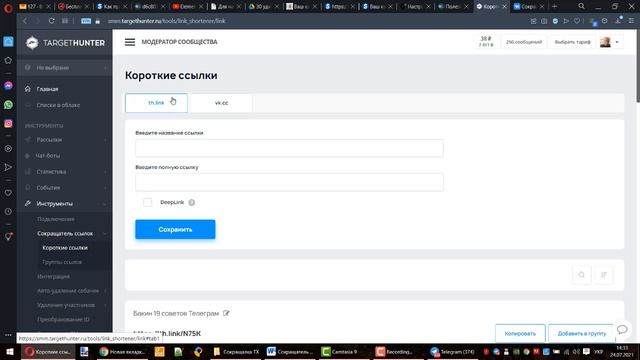Collapse the Инструменты sidebar section
Image resolution: width=640 pixels, height=360 pixels.
pos(65,204)
